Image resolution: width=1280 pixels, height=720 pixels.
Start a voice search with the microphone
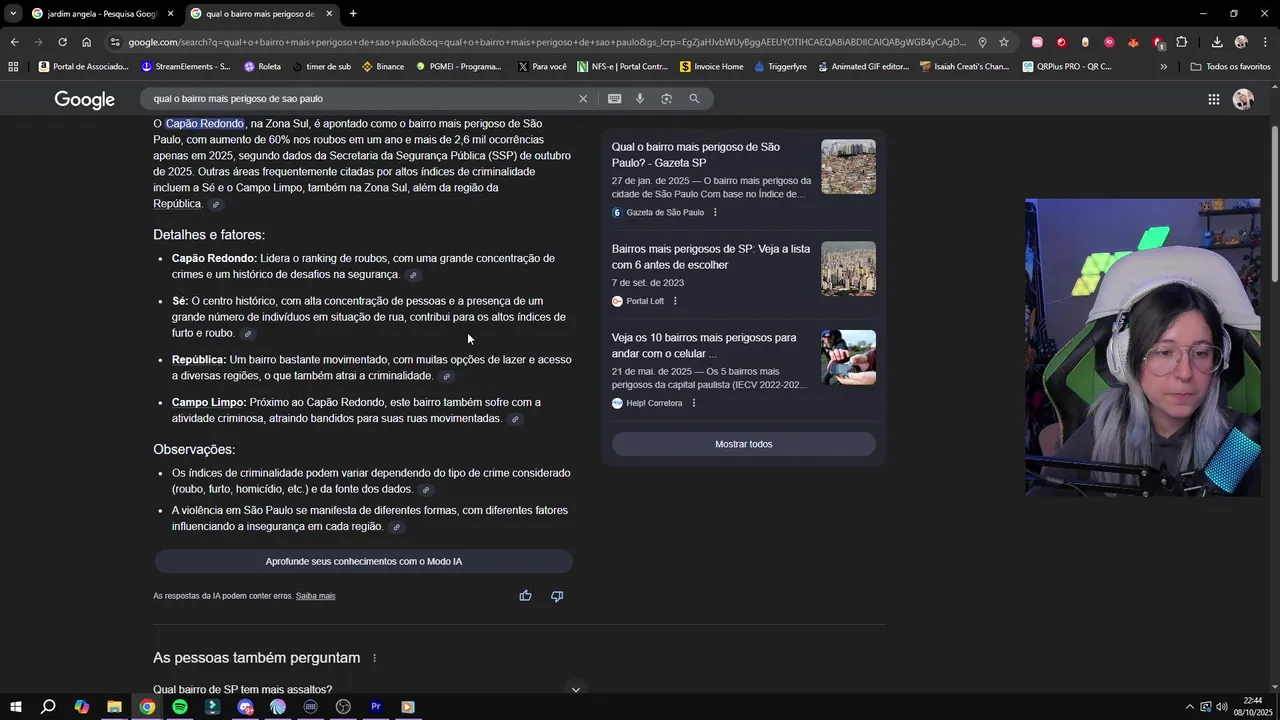point(640,99)
